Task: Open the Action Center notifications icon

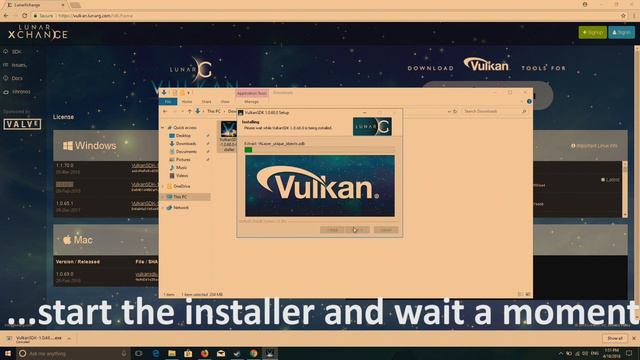Action: 629,353
